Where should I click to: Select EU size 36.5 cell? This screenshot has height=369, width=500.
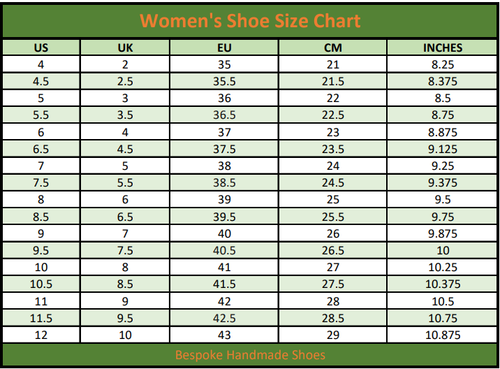click(224, 115)
